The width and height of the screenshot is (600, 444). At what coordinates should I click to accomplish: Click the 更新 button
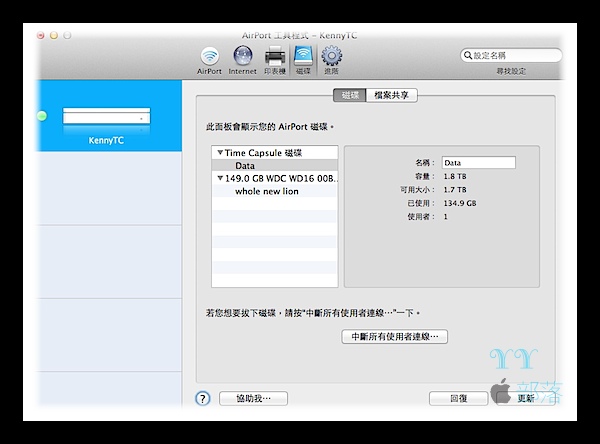point(526,398)
